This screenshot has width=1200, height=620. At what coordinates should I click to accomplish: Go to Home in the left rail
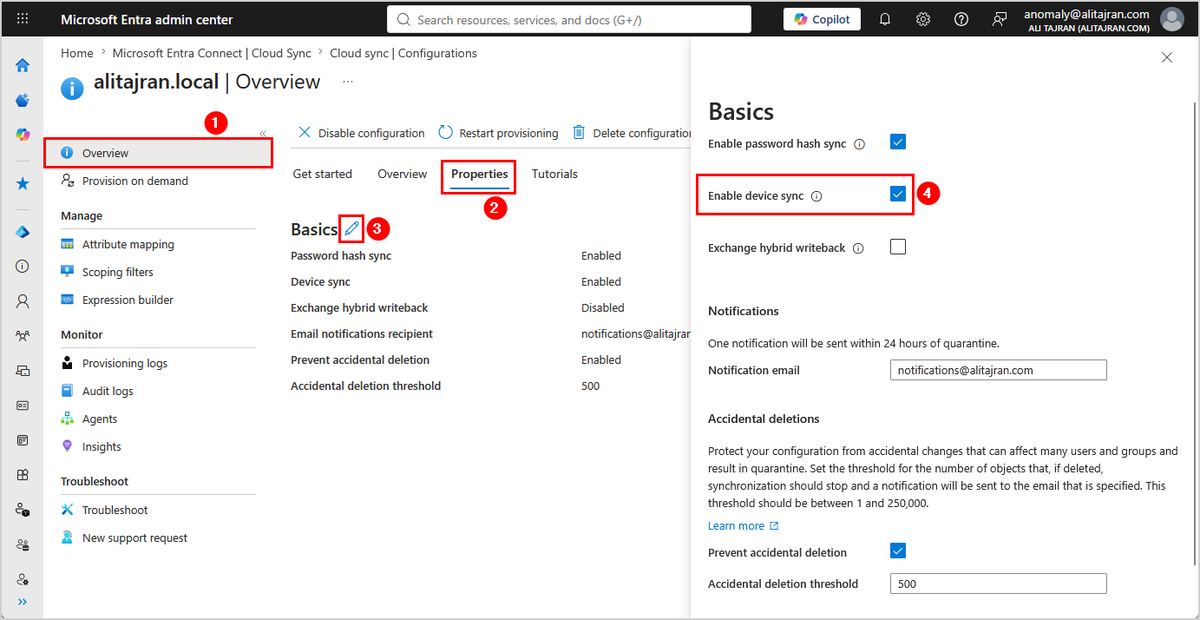pyautogui.click(x=22, y=65)
